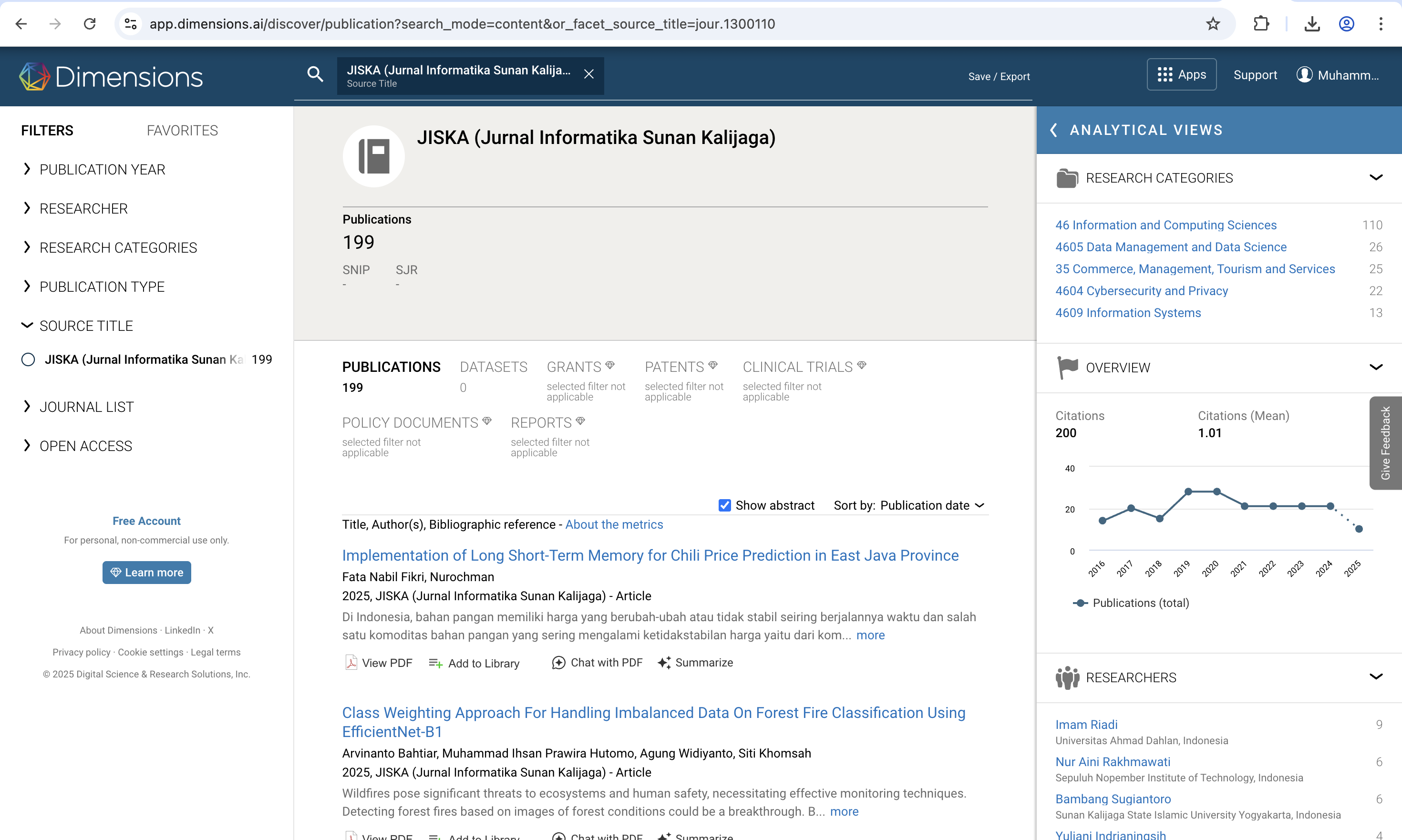Collapse the Source Title filter section
Viewport: 1402px width, 840px height.
point(86,326)
